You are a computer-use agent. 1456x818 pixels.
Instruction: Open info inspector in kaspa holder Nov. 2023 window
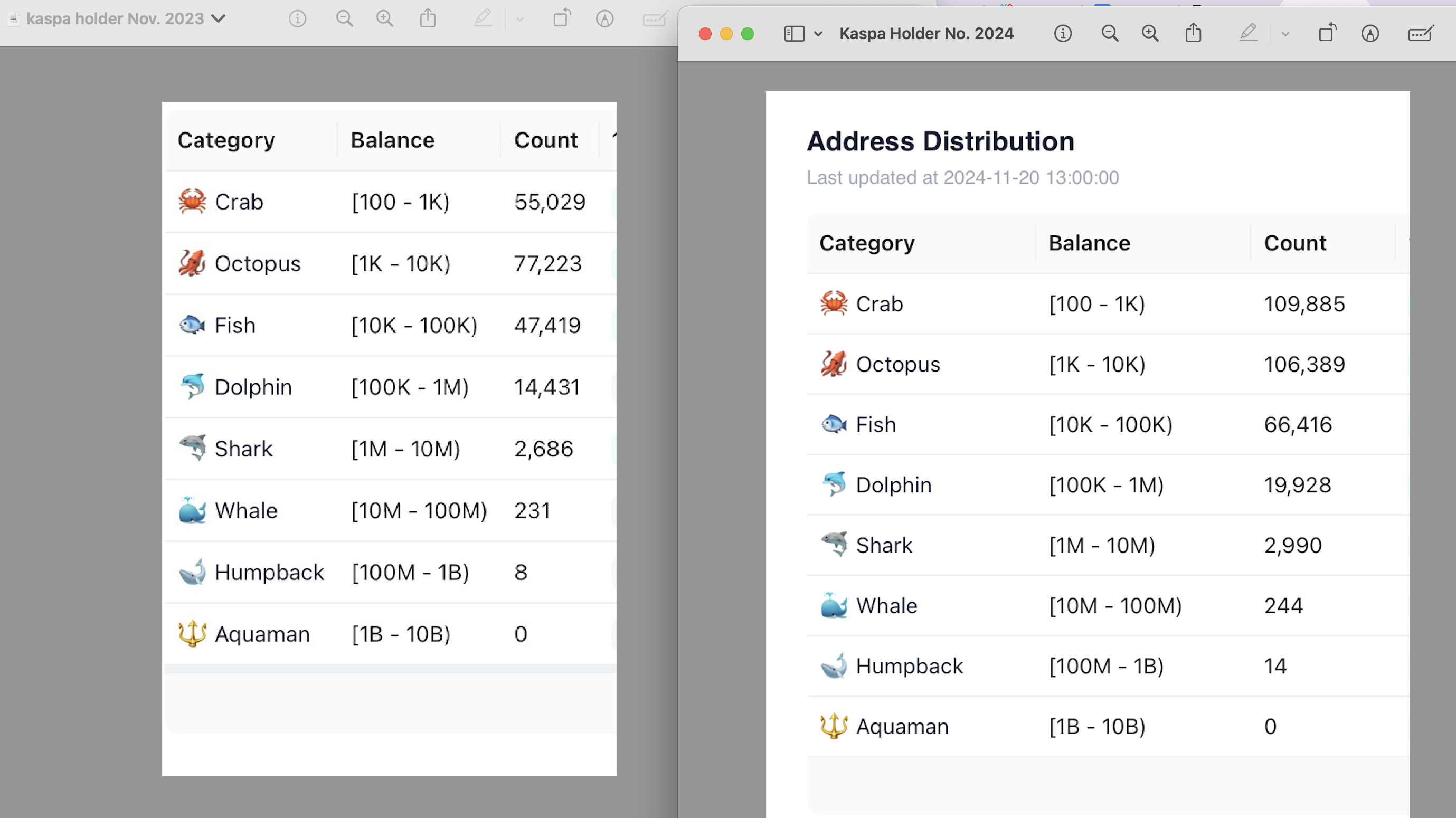[x=297, y=18]
